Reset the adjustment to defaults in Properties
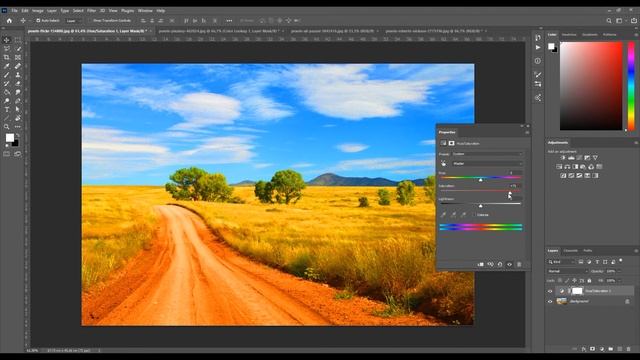This screenshot has height=360, width=640. pos(500,264)
